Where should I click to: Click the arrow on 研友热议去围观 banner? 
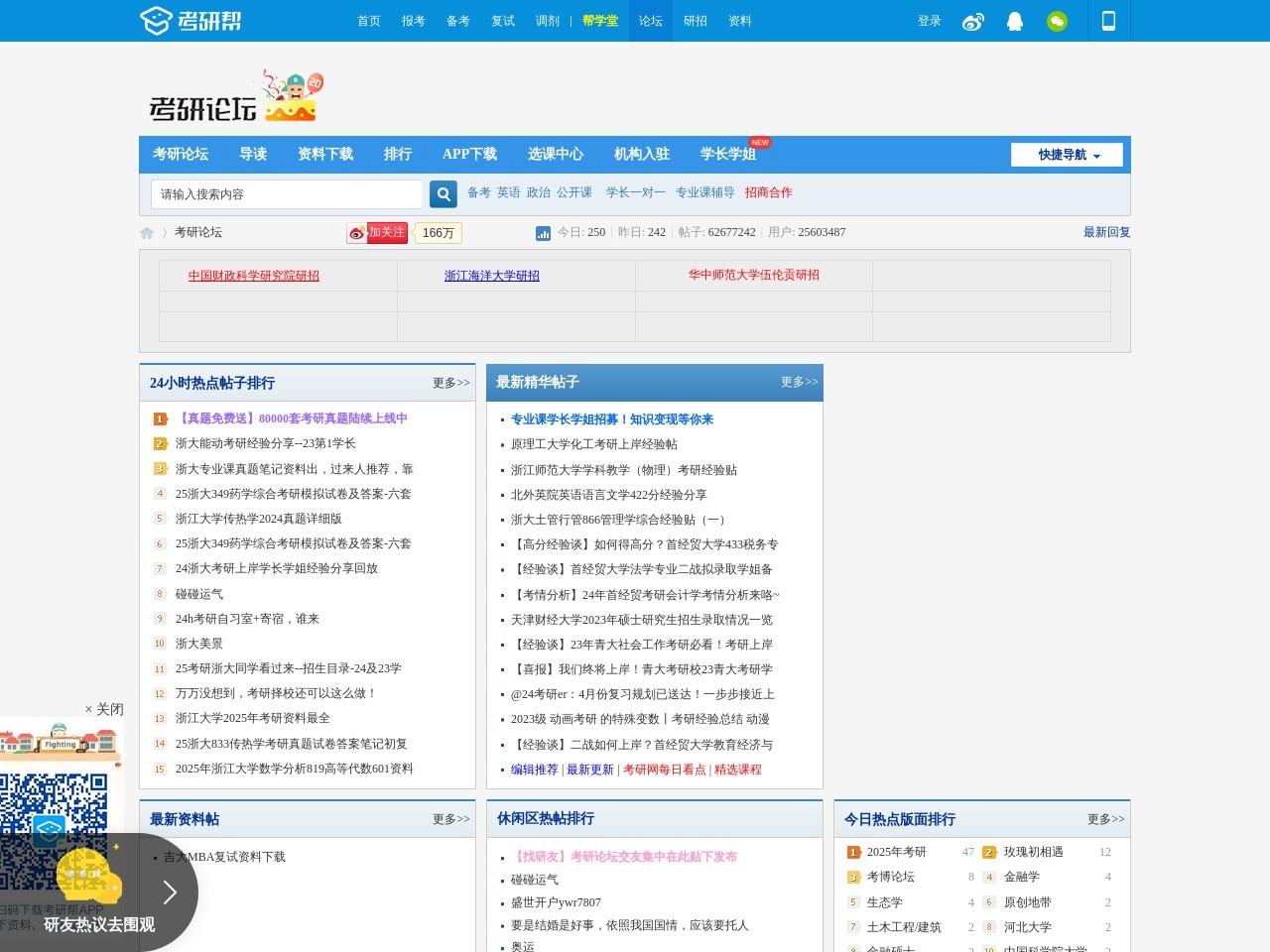(x=170, y=892)
